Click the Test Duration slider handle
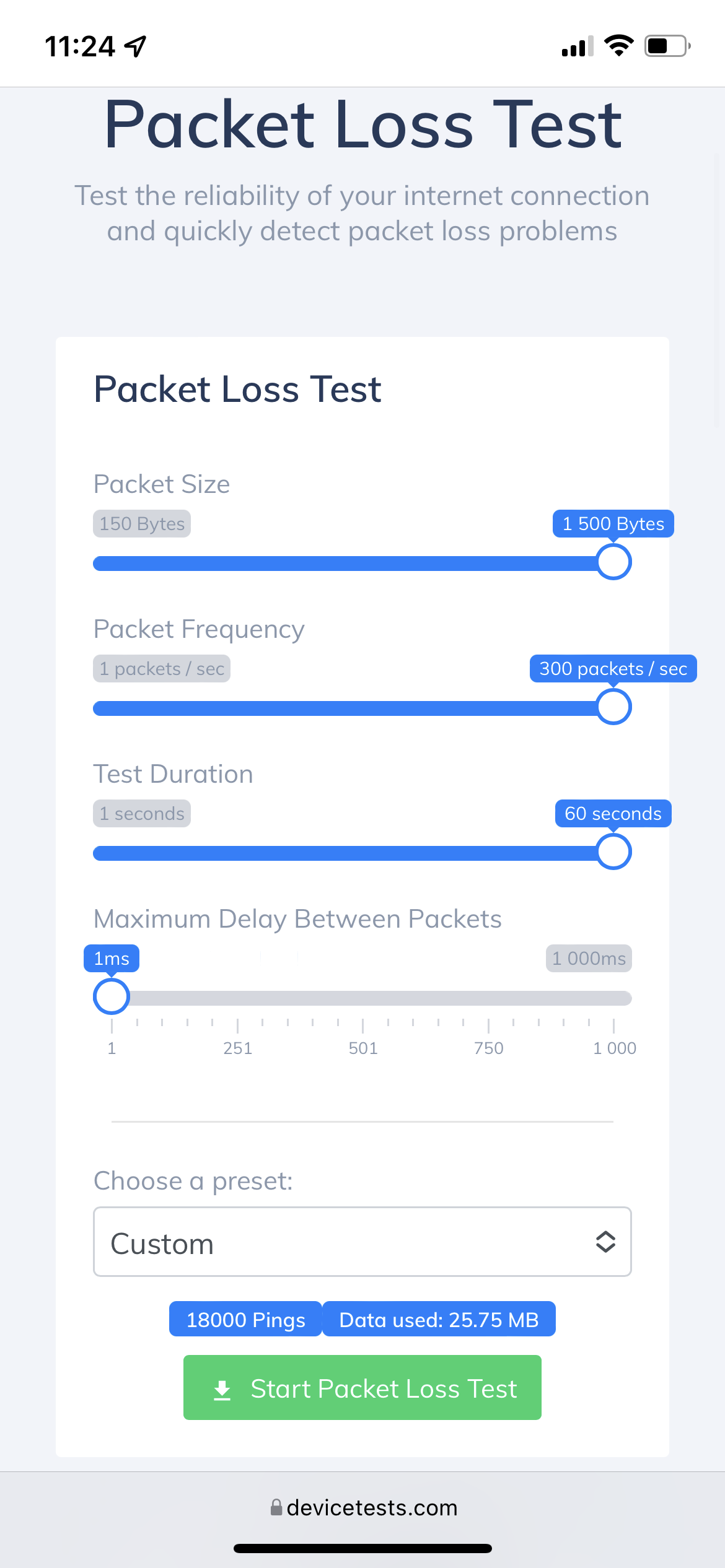The width and height of the screenshot is (725, 1568). coord(613,852)
